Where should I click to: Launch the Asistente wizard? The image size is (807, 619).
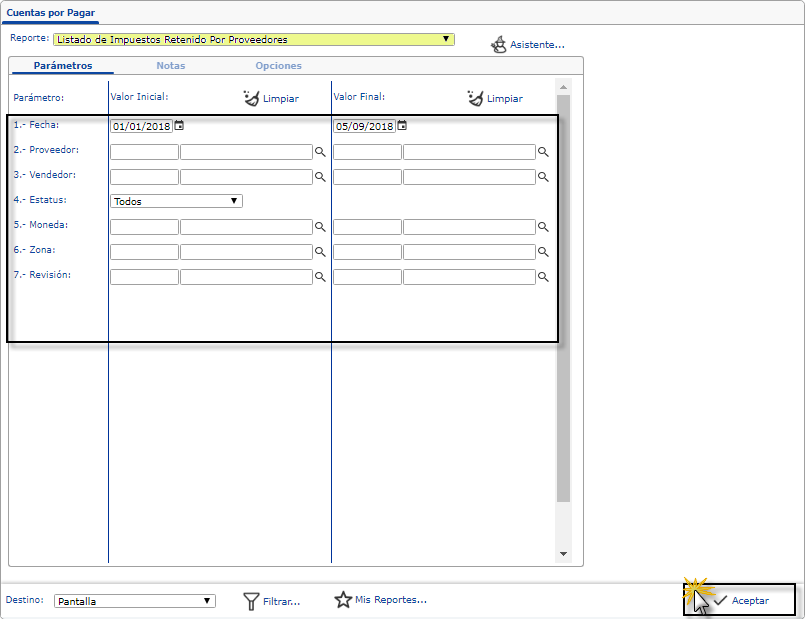click(x=527, y=45)
